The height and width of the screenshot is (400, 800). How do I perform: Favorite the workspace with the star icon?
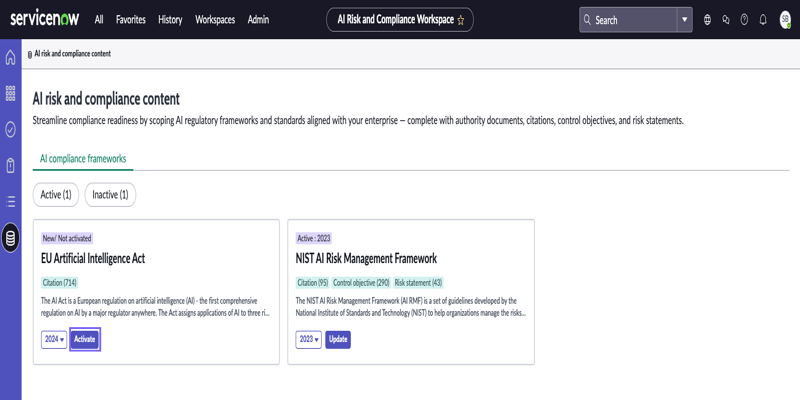[x=461, y=20]
